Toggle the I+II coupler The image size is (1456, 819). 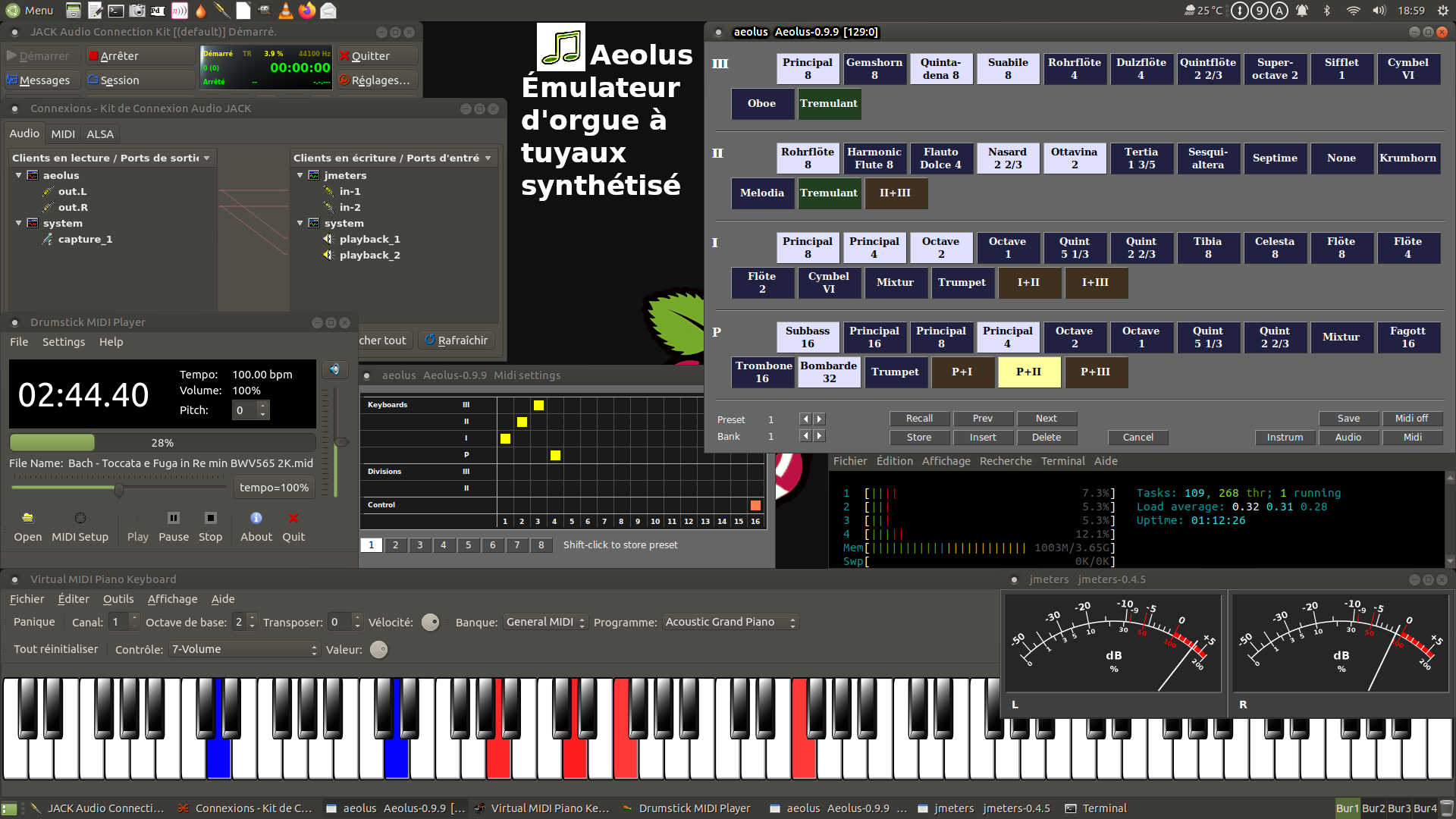click(x=1029, y=283)
